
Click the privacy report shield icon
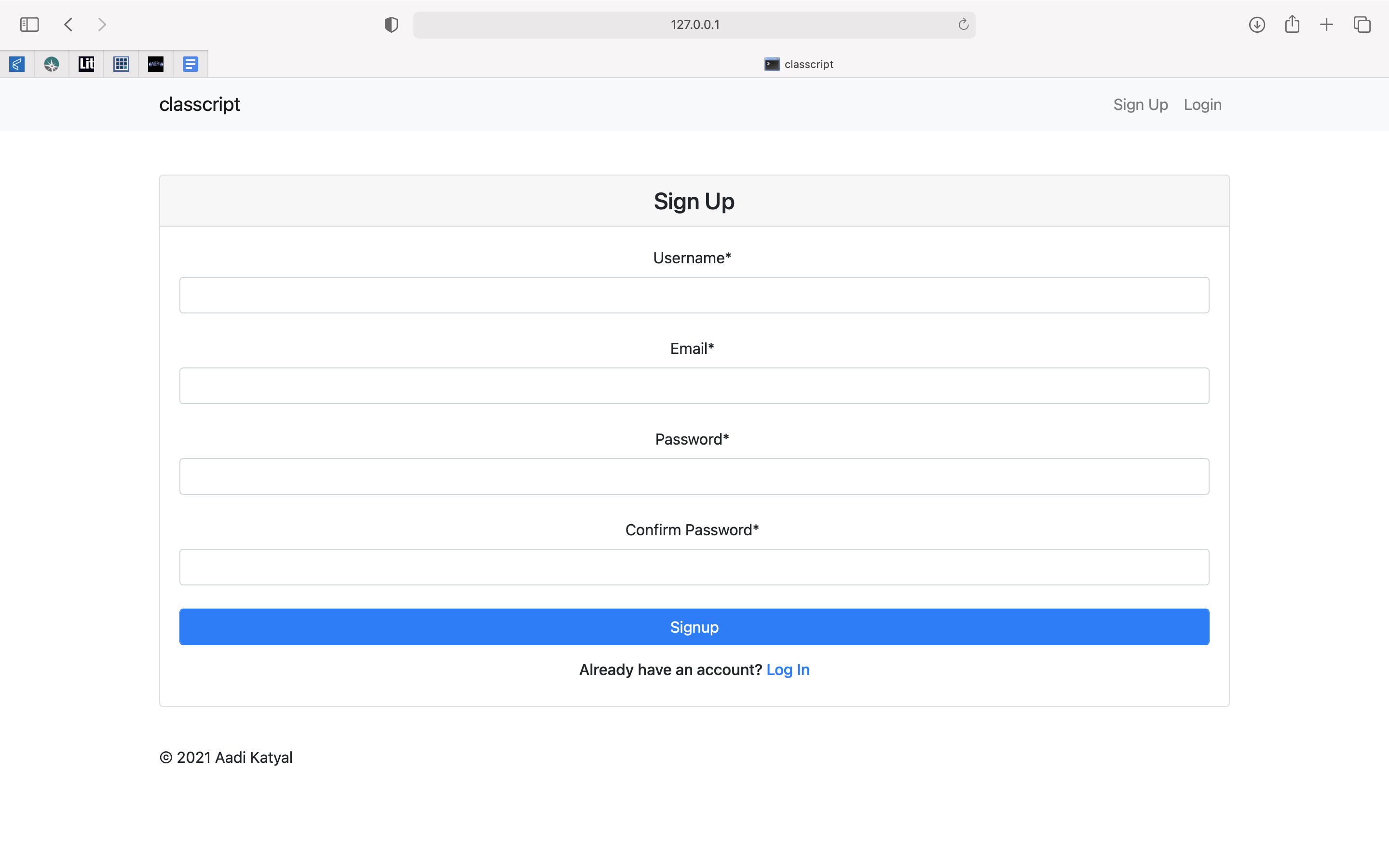(391, 25)
